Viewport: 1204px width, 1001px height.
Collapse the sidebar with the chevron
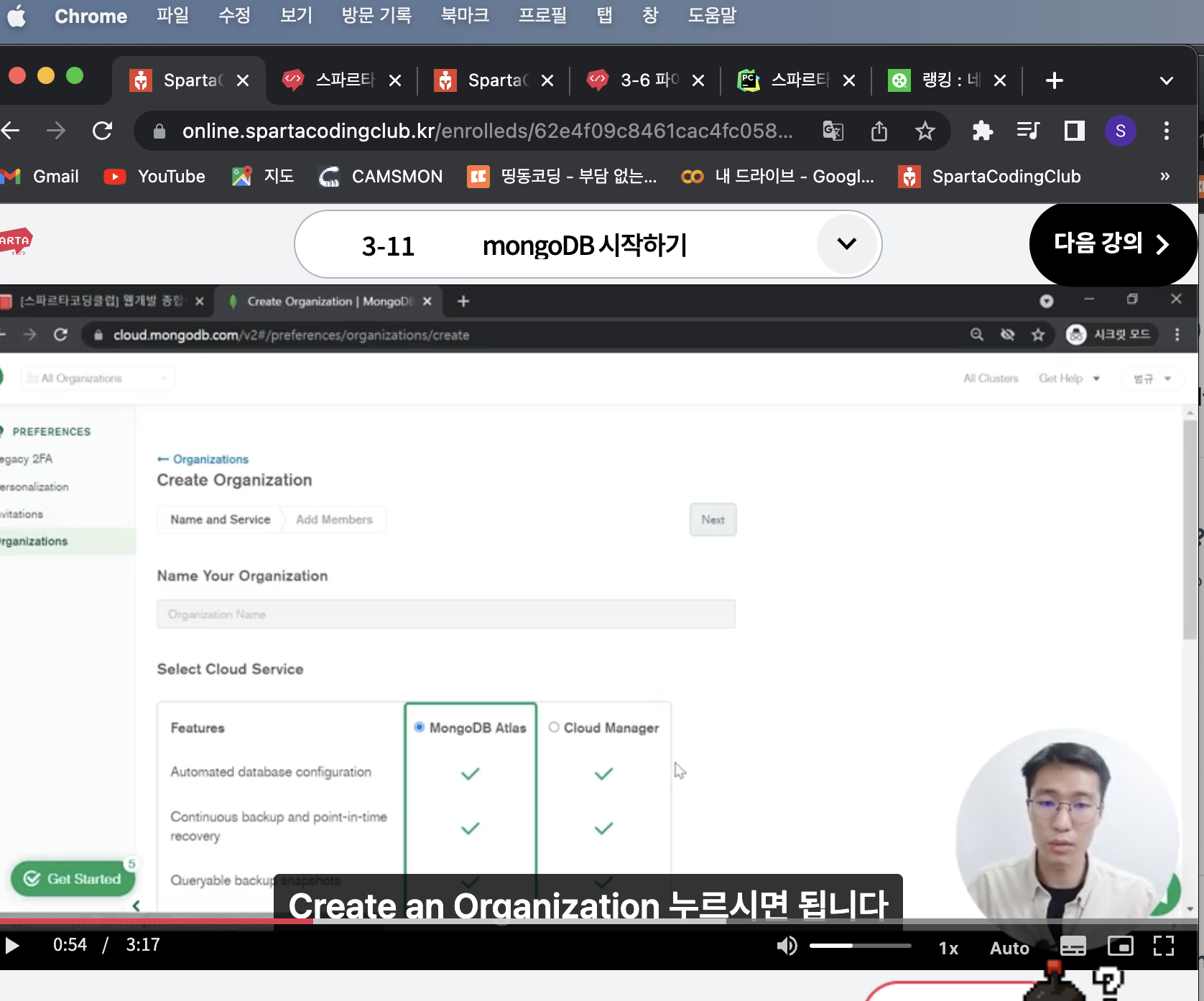(136, 905)
